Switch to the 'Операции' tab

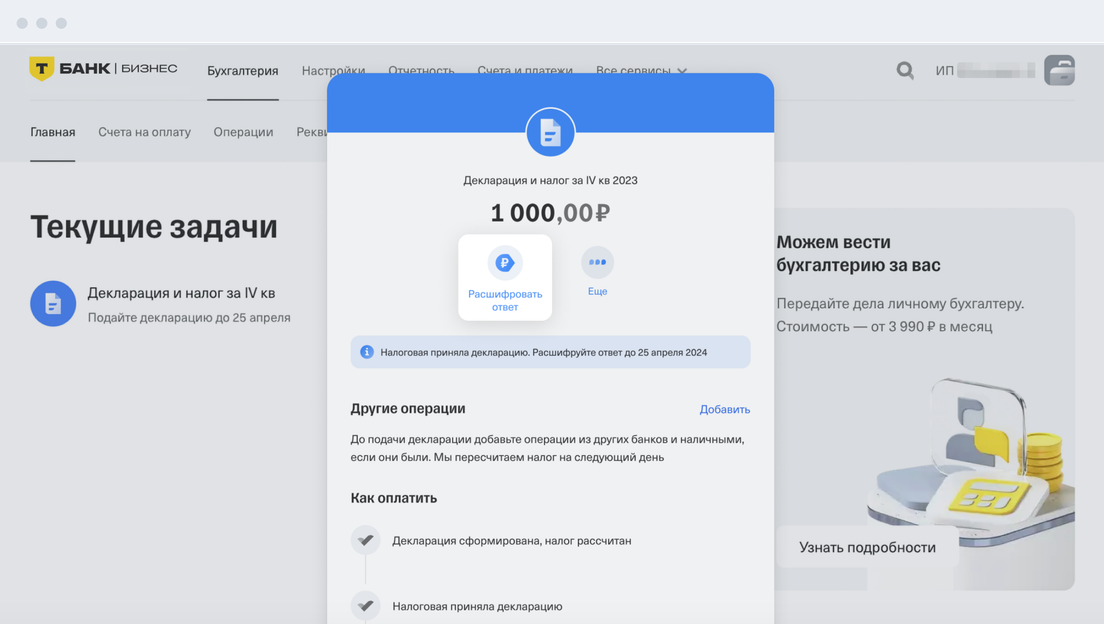tap(243, 132)
